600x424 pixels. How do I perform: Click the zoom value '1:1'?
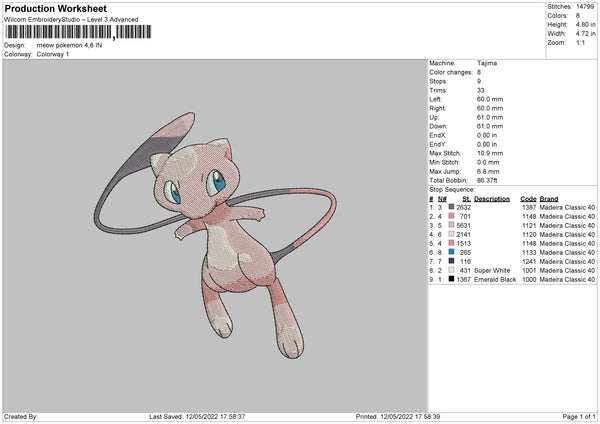pos(580,42)
